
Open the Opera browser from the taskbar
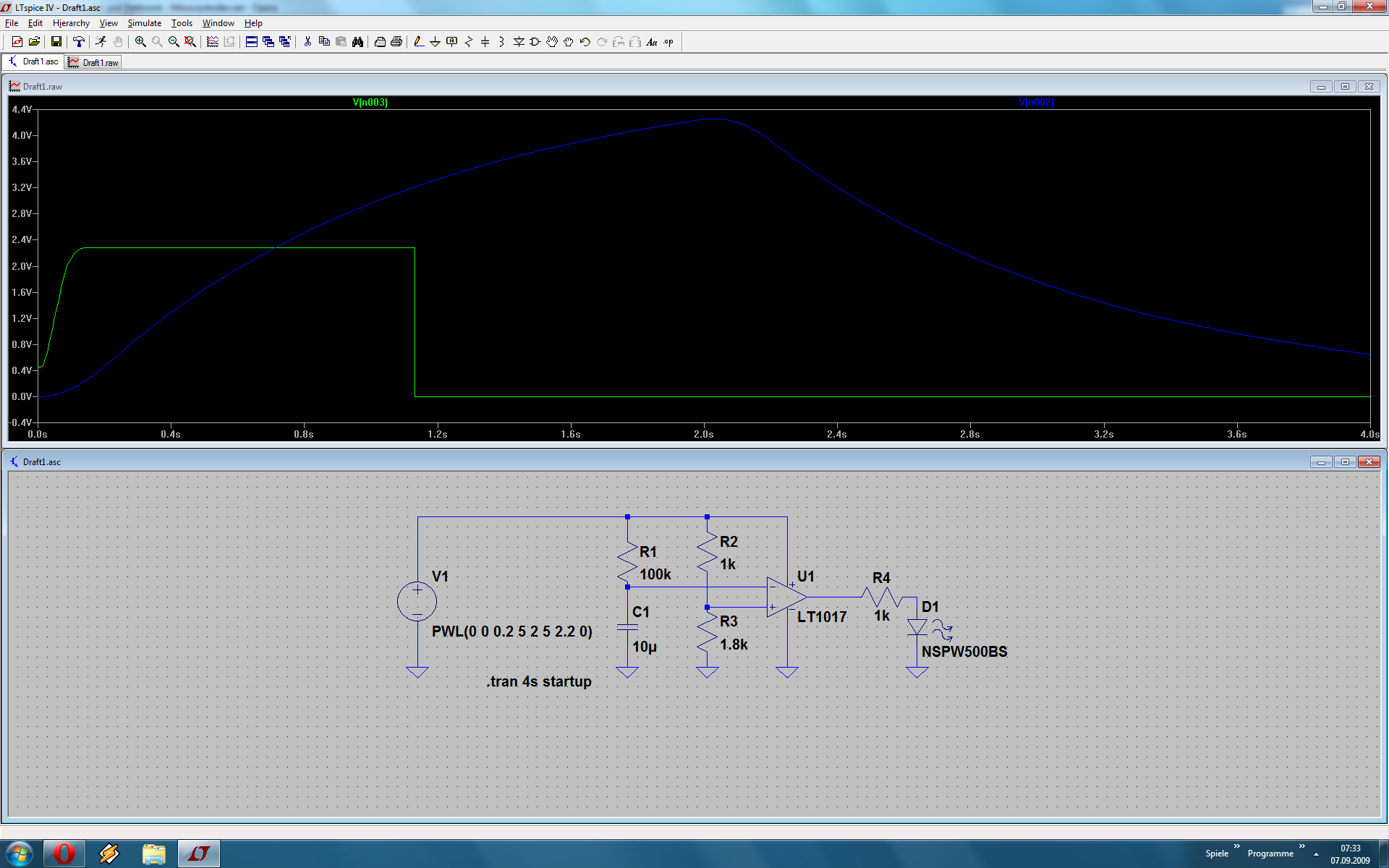coord(64,854)
